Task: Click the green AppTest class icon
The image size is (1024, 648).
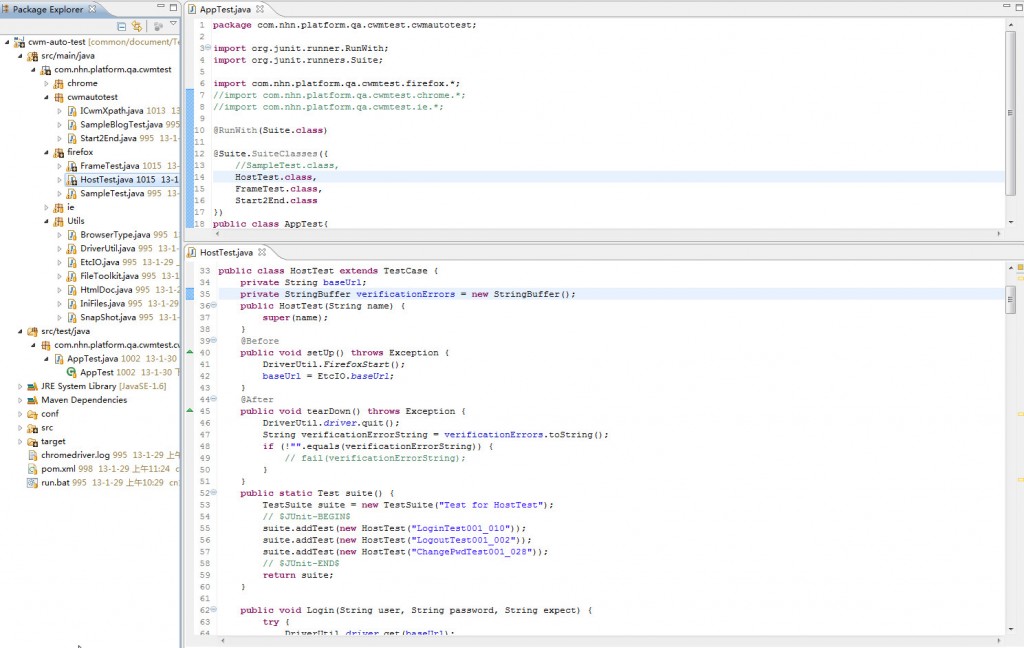Action: (x=72, y=372)
